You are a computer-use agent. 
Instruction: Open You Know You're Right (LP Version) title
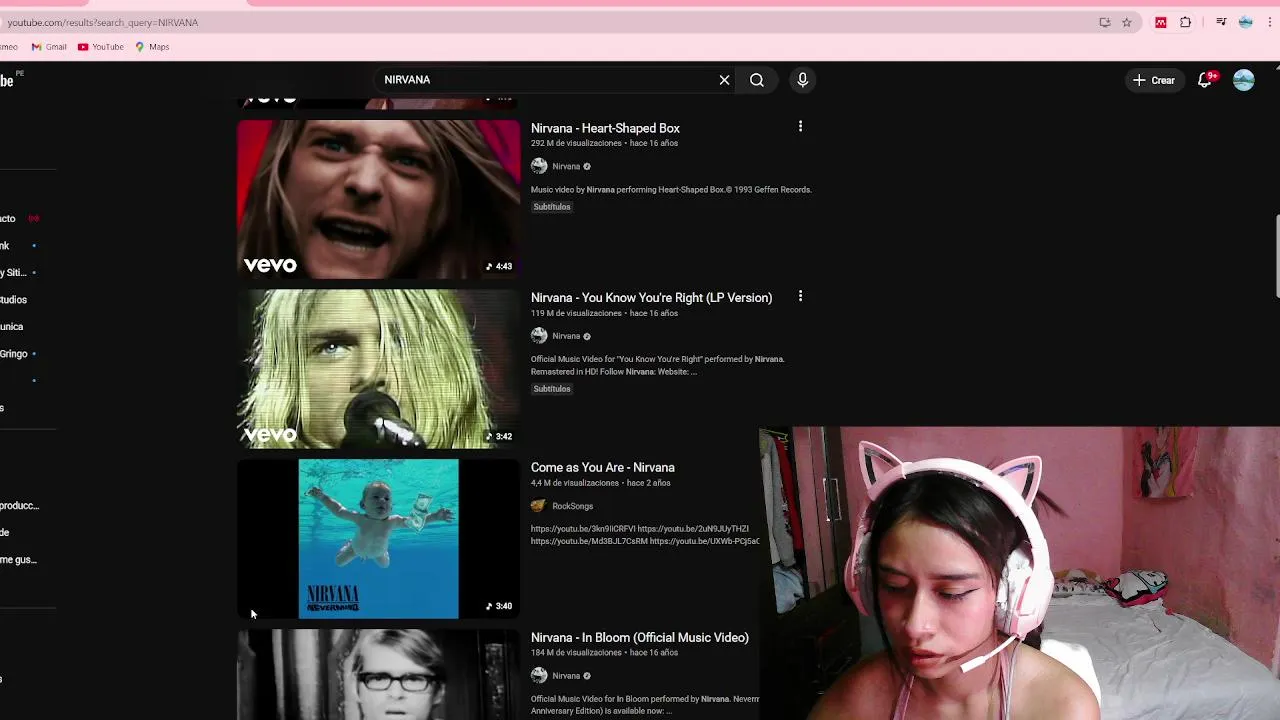[651, 298]
